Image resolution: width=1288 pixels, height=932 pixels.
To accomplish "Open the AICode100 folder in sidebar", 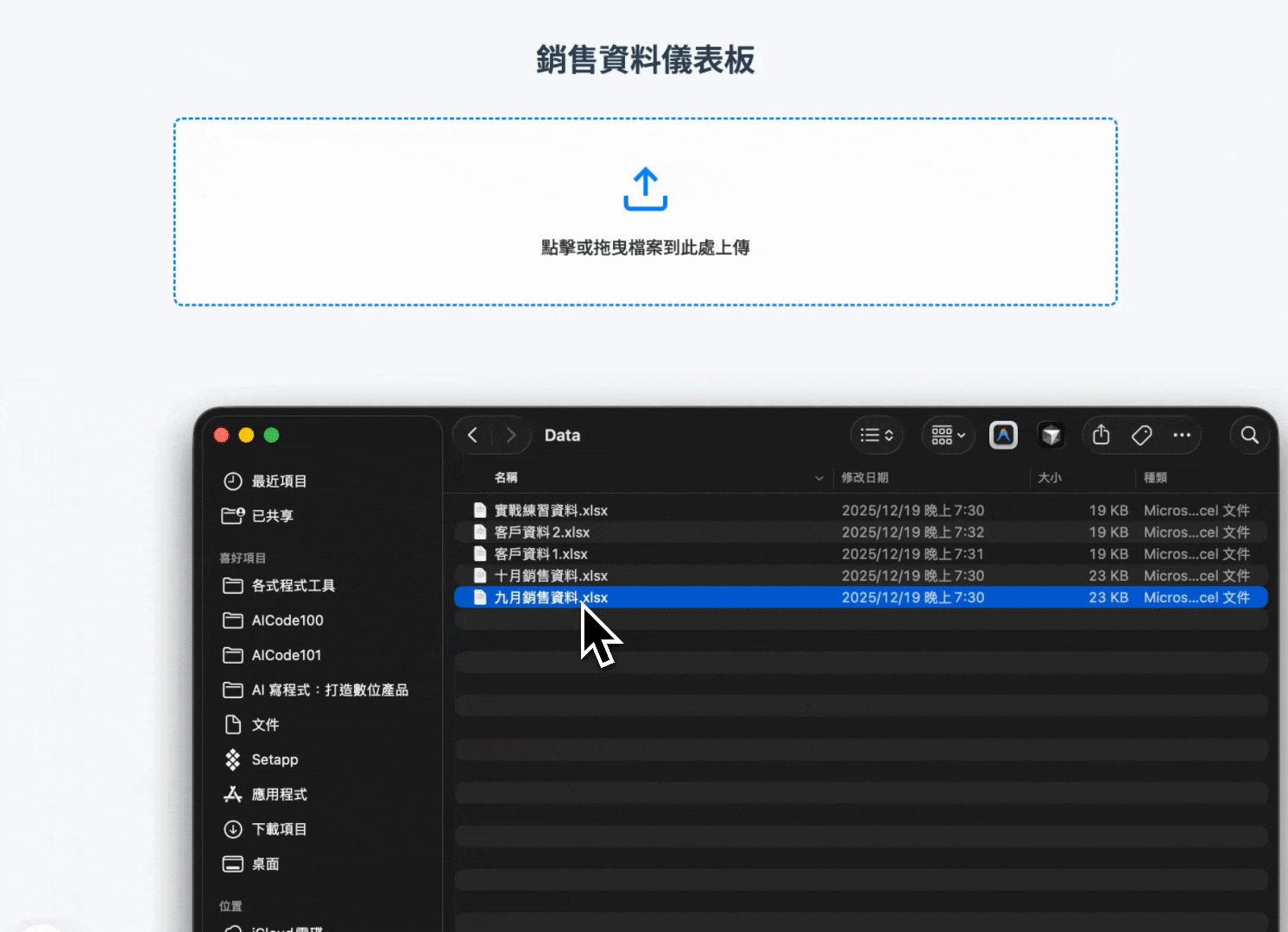I will [x=286, y=620].
